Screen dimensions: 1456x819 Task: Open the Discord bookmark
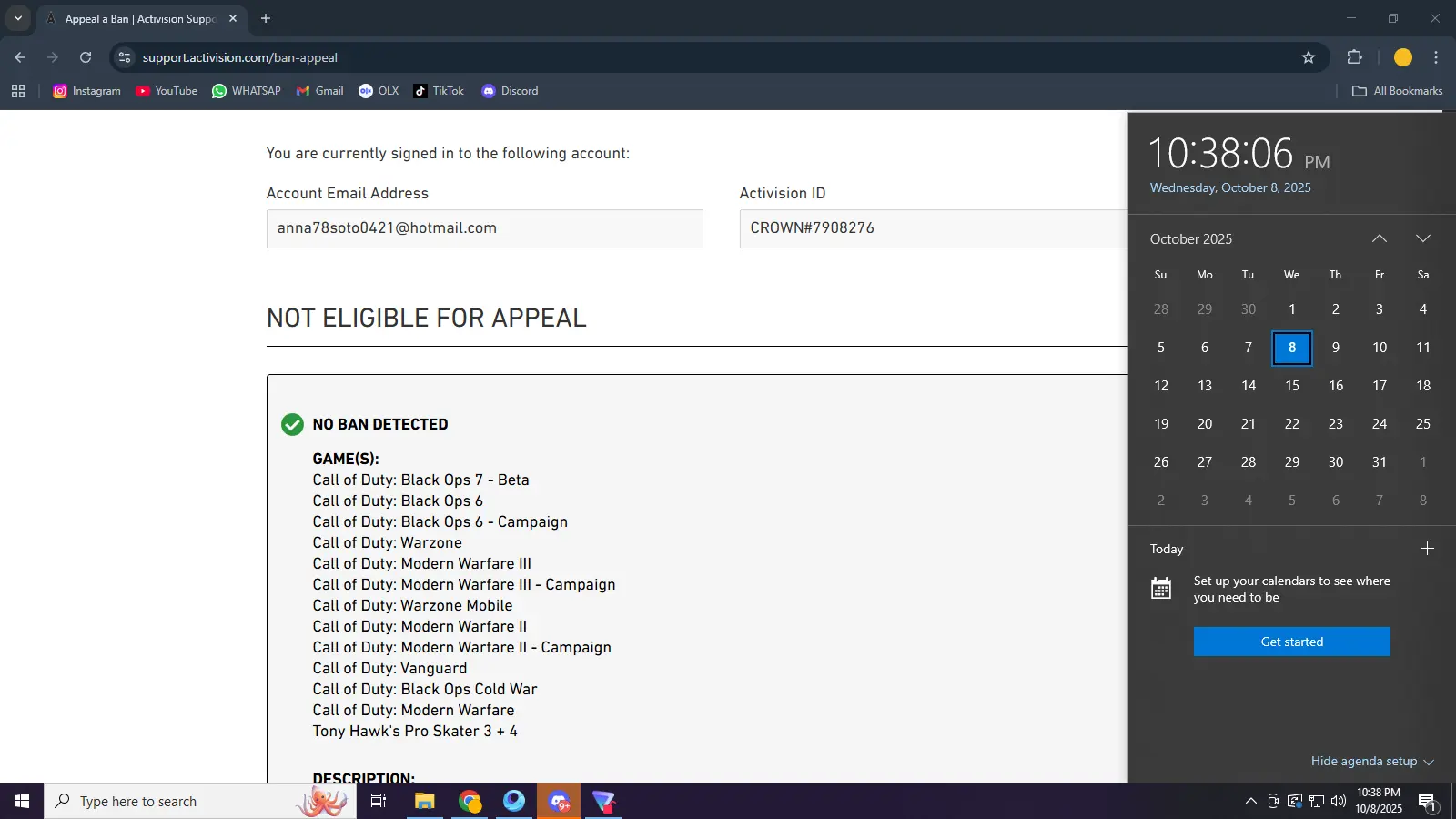[x=510, y=91]
